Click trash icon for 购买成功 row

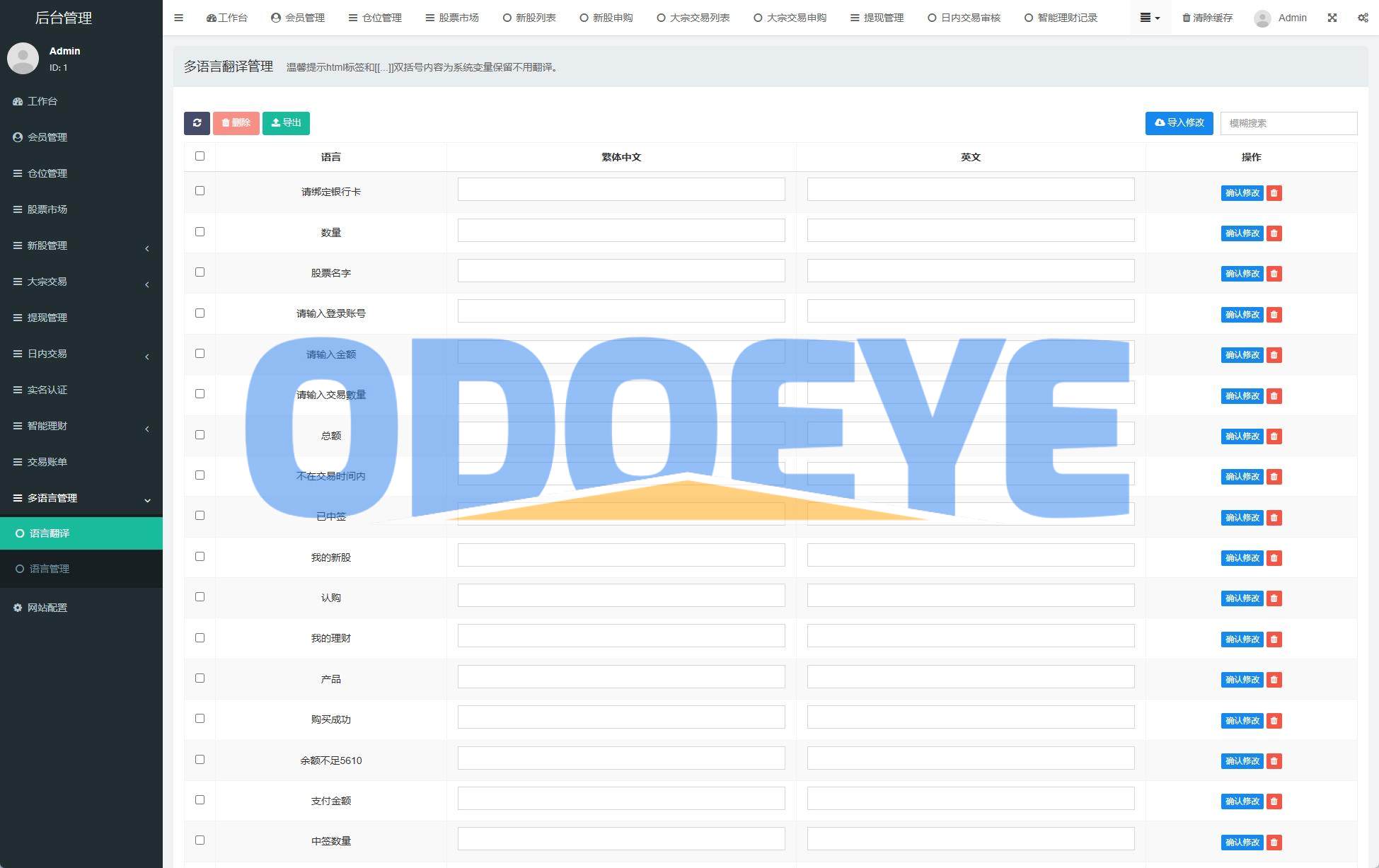(1274, 721)
